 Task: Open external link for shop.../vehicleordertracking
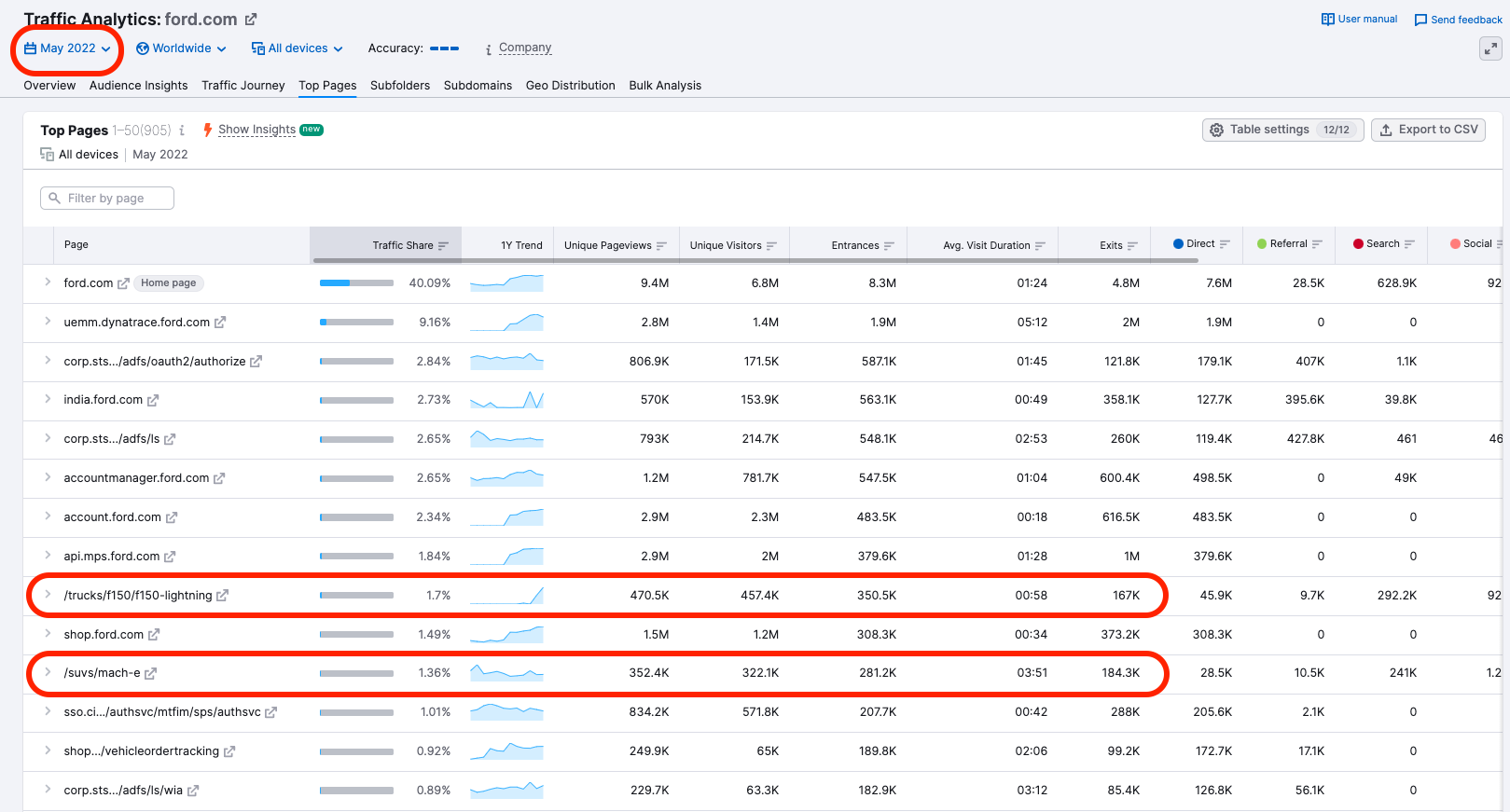pyautogui.click(x=229, y=751)
